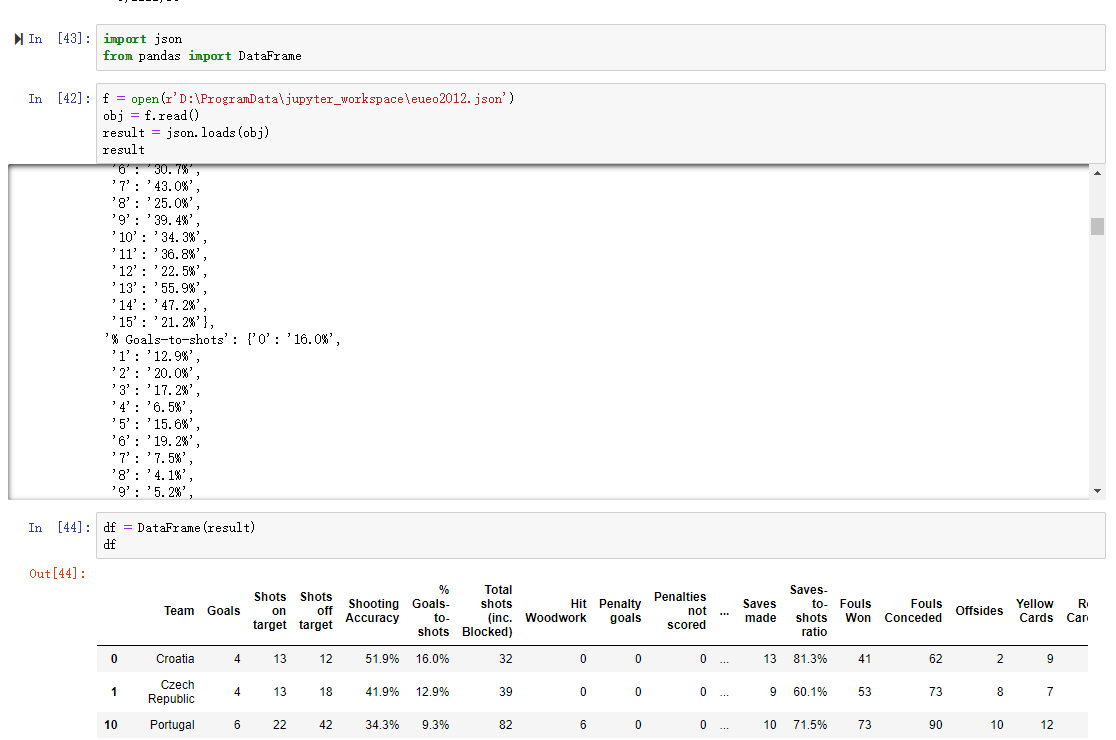Click the Offsides column header

pos(979,611)
